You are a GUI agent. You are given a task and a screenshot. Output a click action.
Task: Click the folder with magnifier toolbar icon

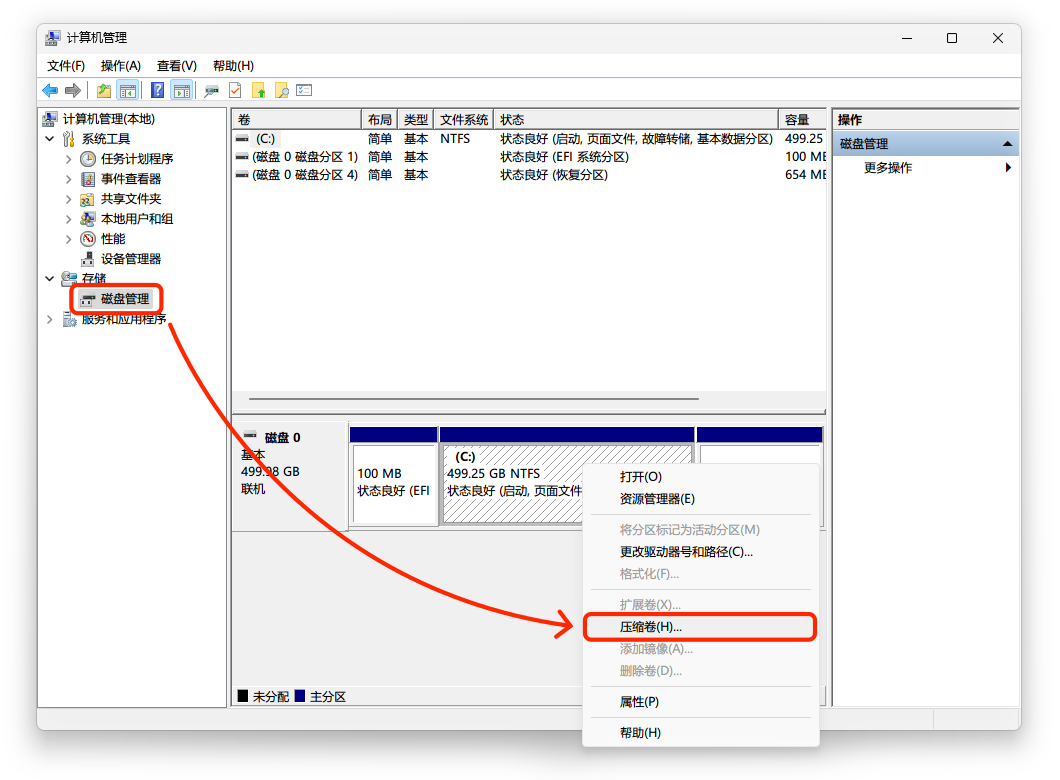tap(282, 91)
